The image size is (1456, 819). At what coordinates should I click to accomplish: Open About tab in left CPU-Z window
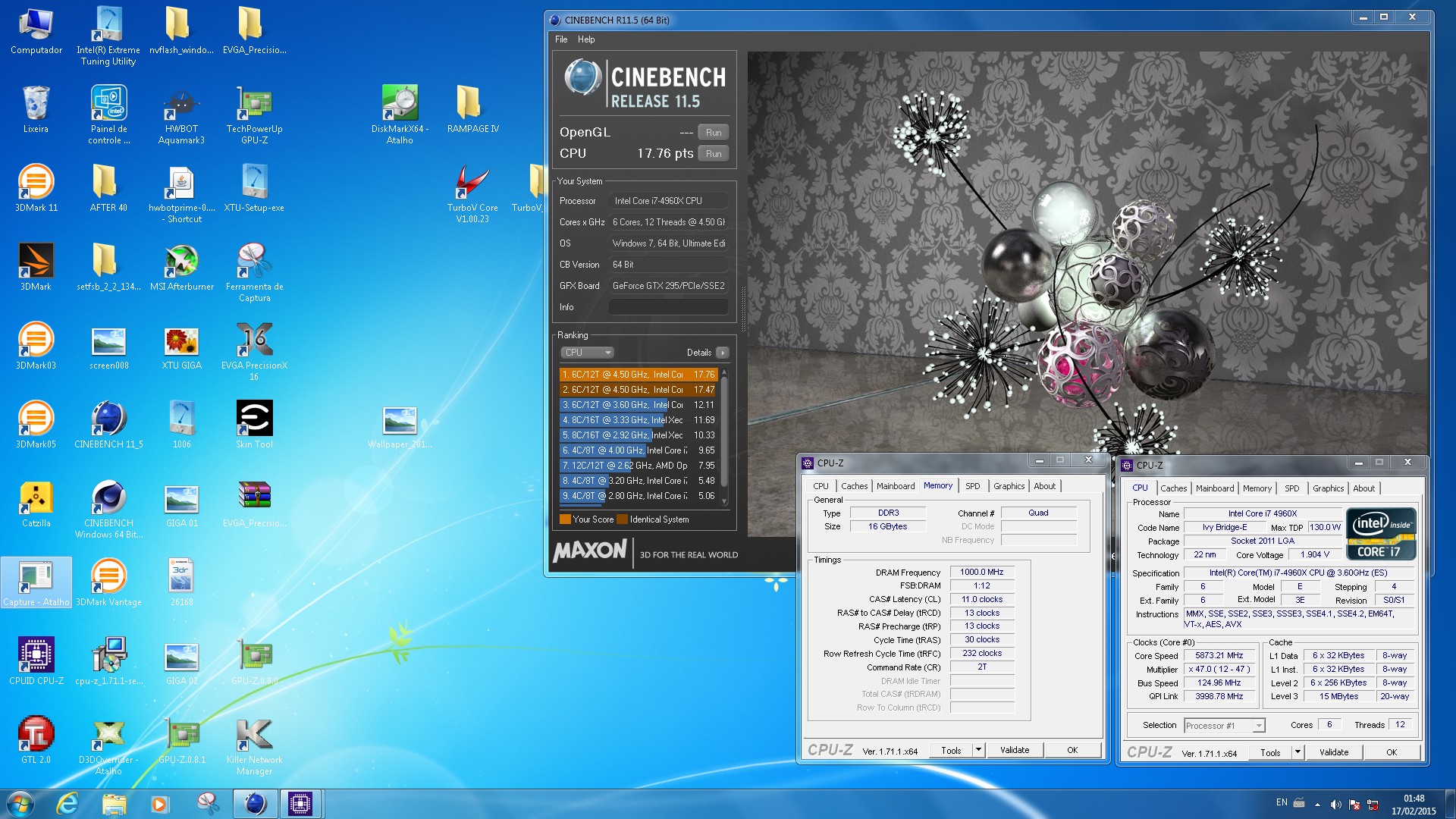pyautogui.click(x=1044, y=486)
